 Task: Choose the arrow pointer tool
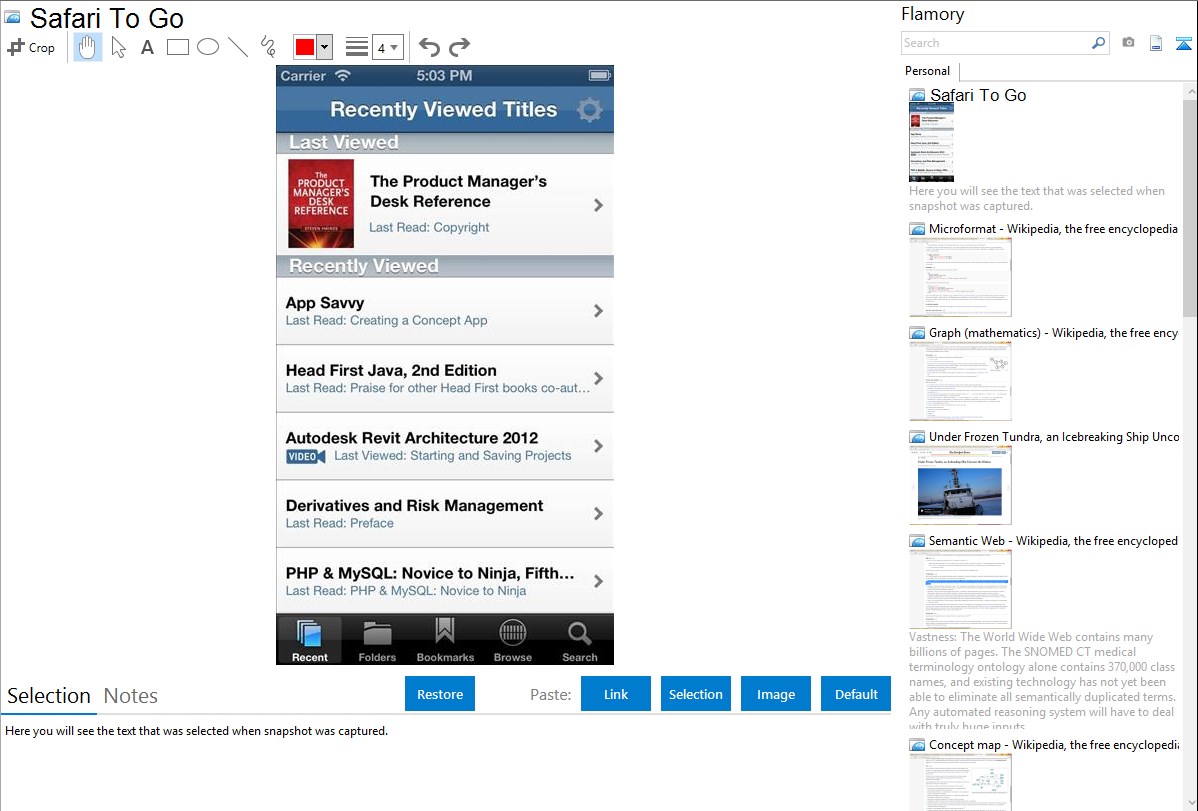(118, 47)
